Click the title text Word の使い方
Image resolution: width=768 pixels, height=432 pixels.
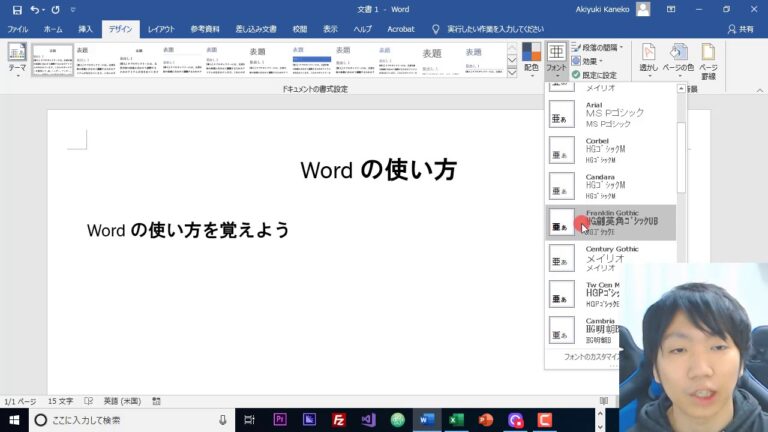tap(378, 169)
